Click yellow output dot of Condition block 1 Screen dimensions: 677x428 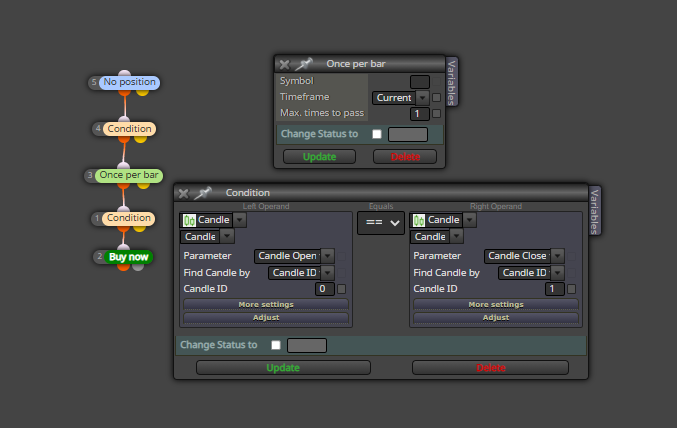coord(139,228)
